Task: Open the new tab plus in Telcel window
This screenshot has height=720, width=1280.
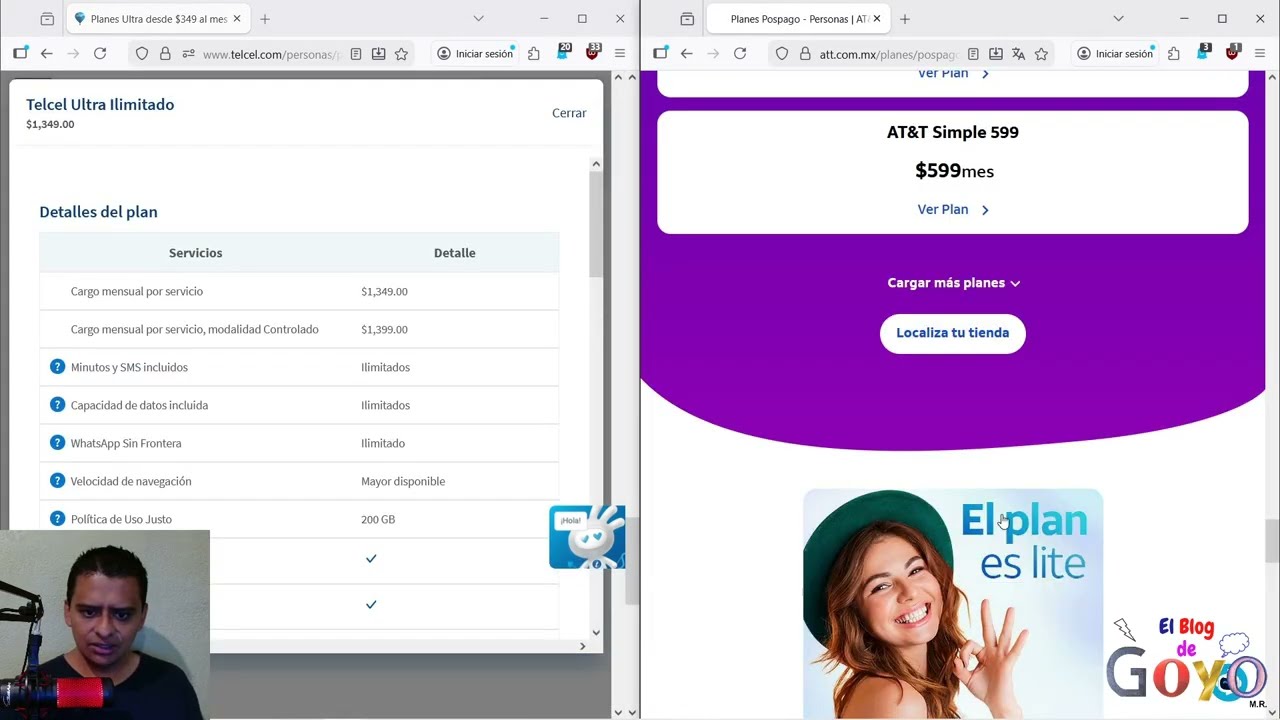Action: (x=265, y=19)
